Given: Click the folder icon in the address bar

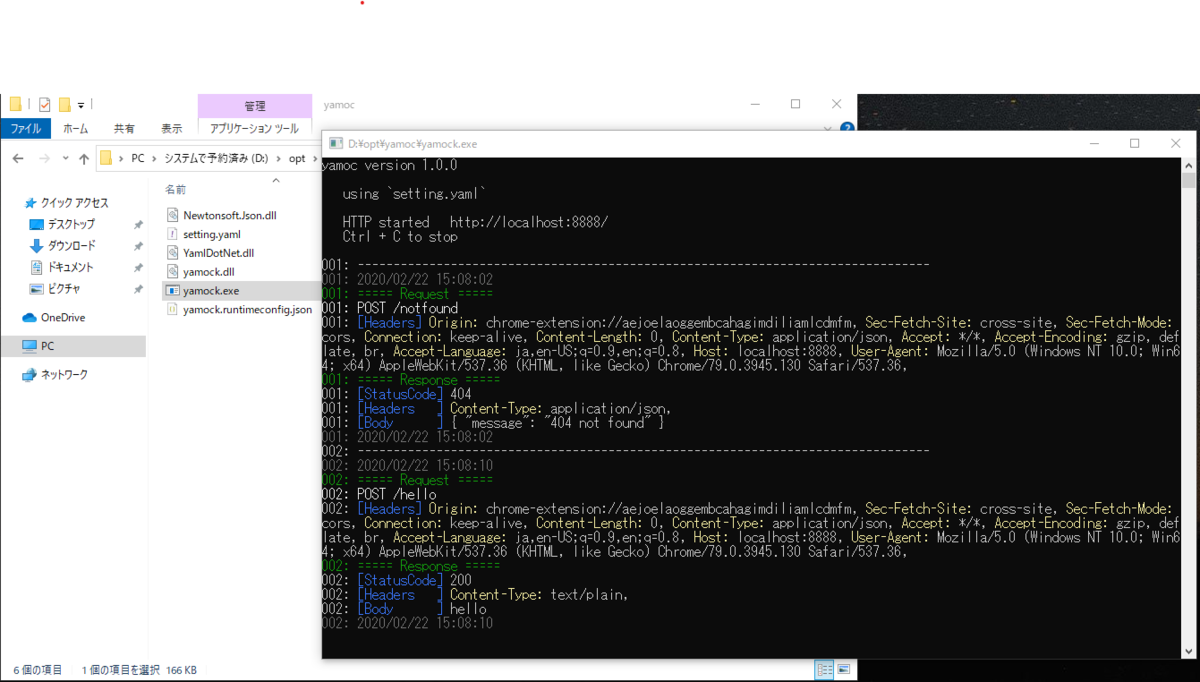Looking at the screenshot, I should point(105,158).
